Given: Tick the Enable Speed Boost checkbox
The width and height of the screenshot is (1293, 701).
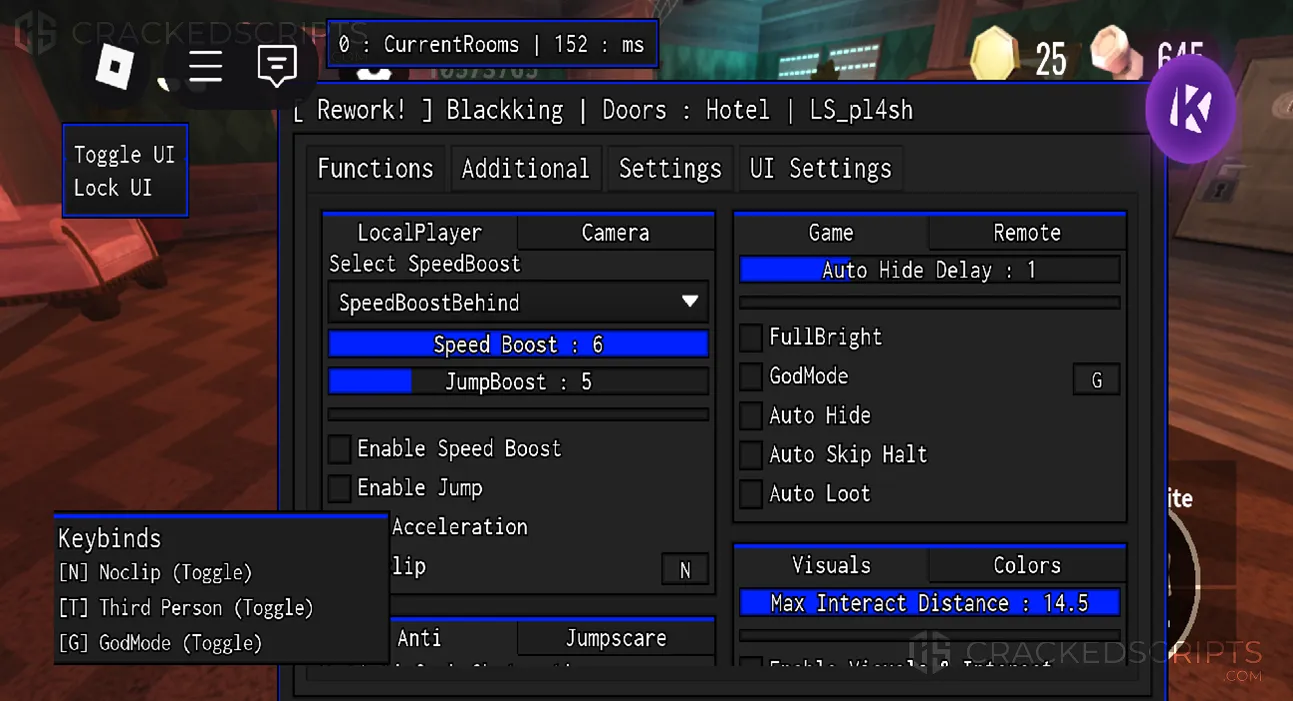Looking at the screenshot, I should click(340, 449).
